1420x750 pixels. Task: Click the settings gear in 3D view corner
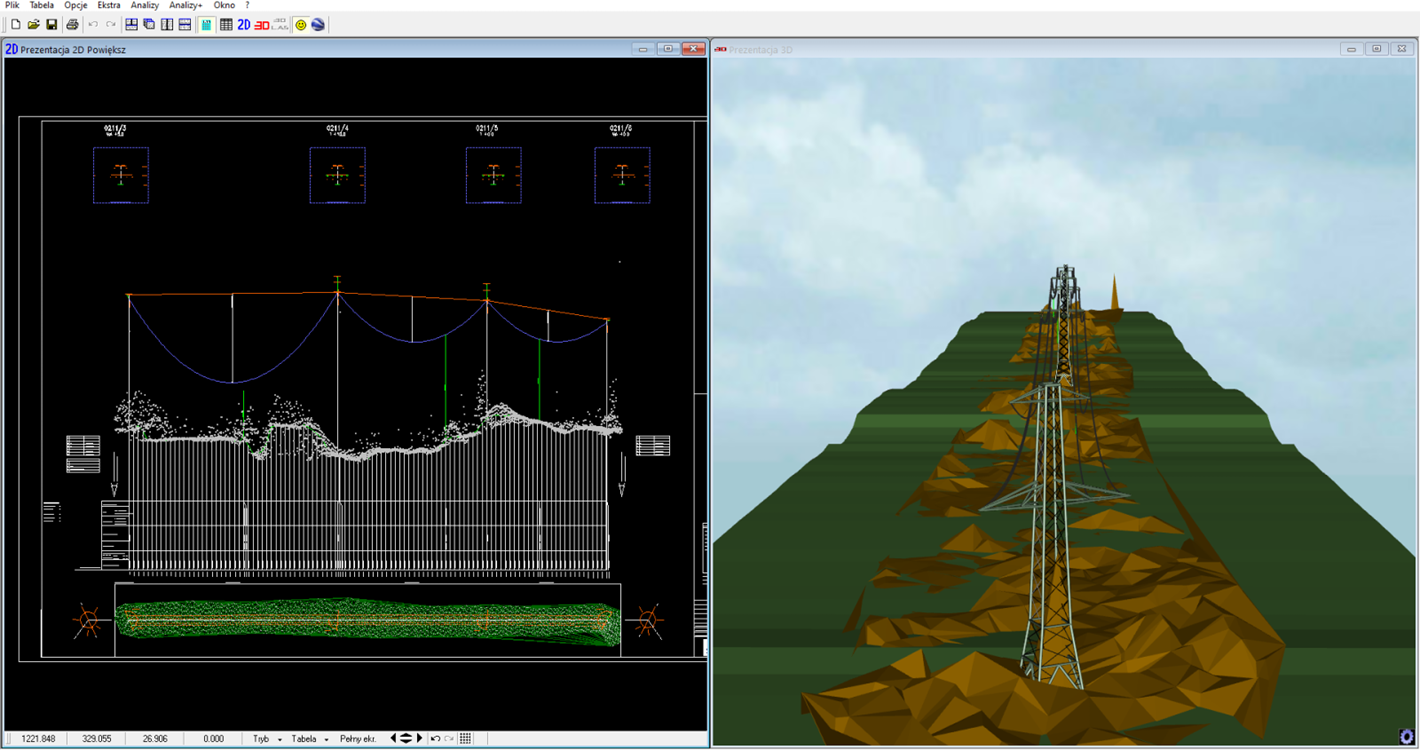tap(1407, 737)
